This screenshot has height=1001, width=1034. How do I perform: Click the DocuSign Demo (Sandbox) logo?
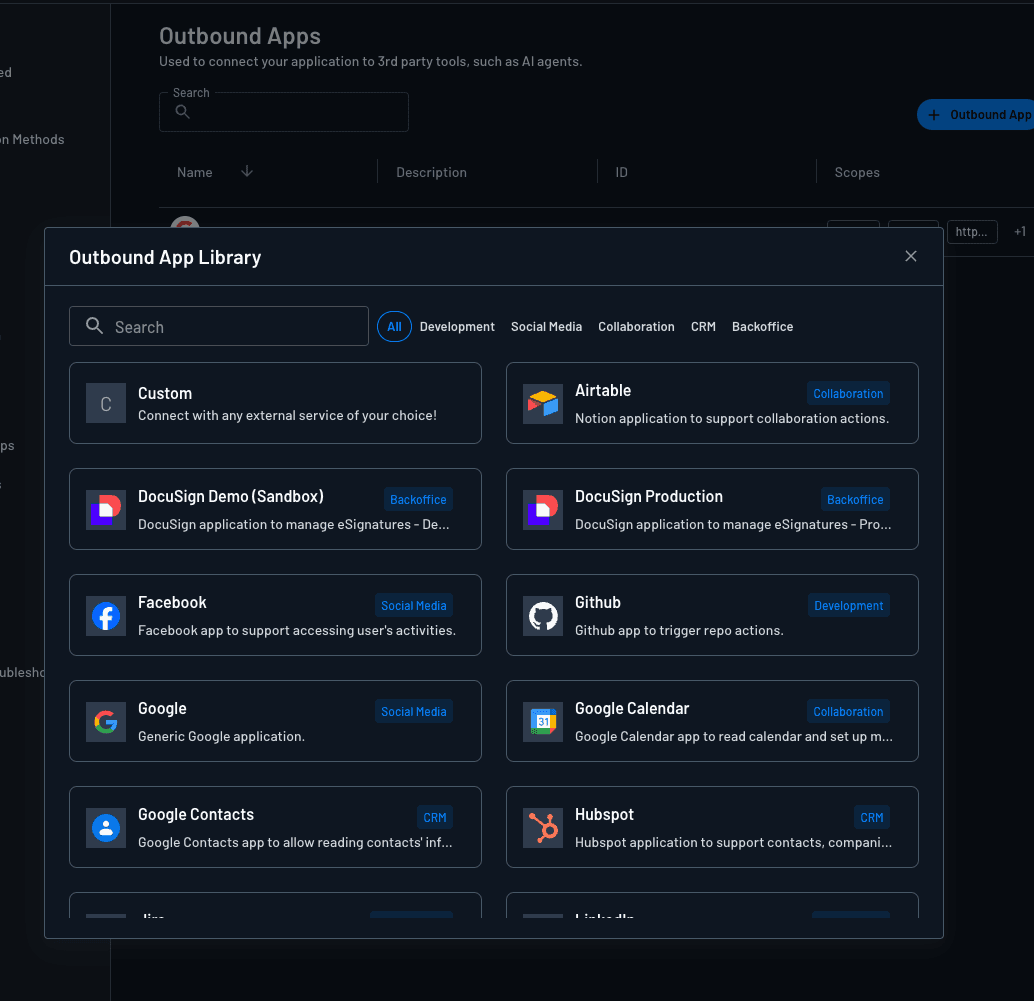pos(106,510)
